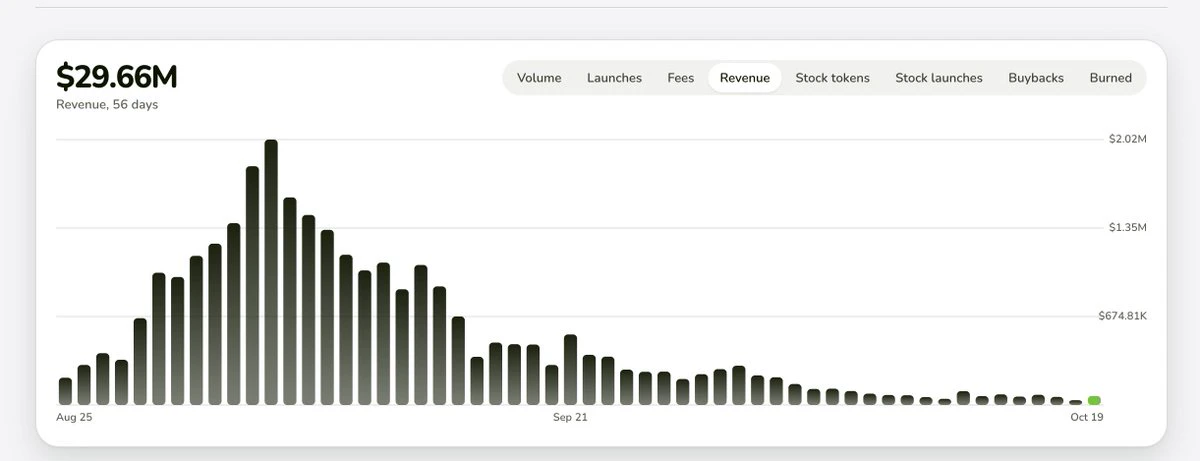
Task: Switch to Stock tokens tab
Action: (x=832, y=78)
